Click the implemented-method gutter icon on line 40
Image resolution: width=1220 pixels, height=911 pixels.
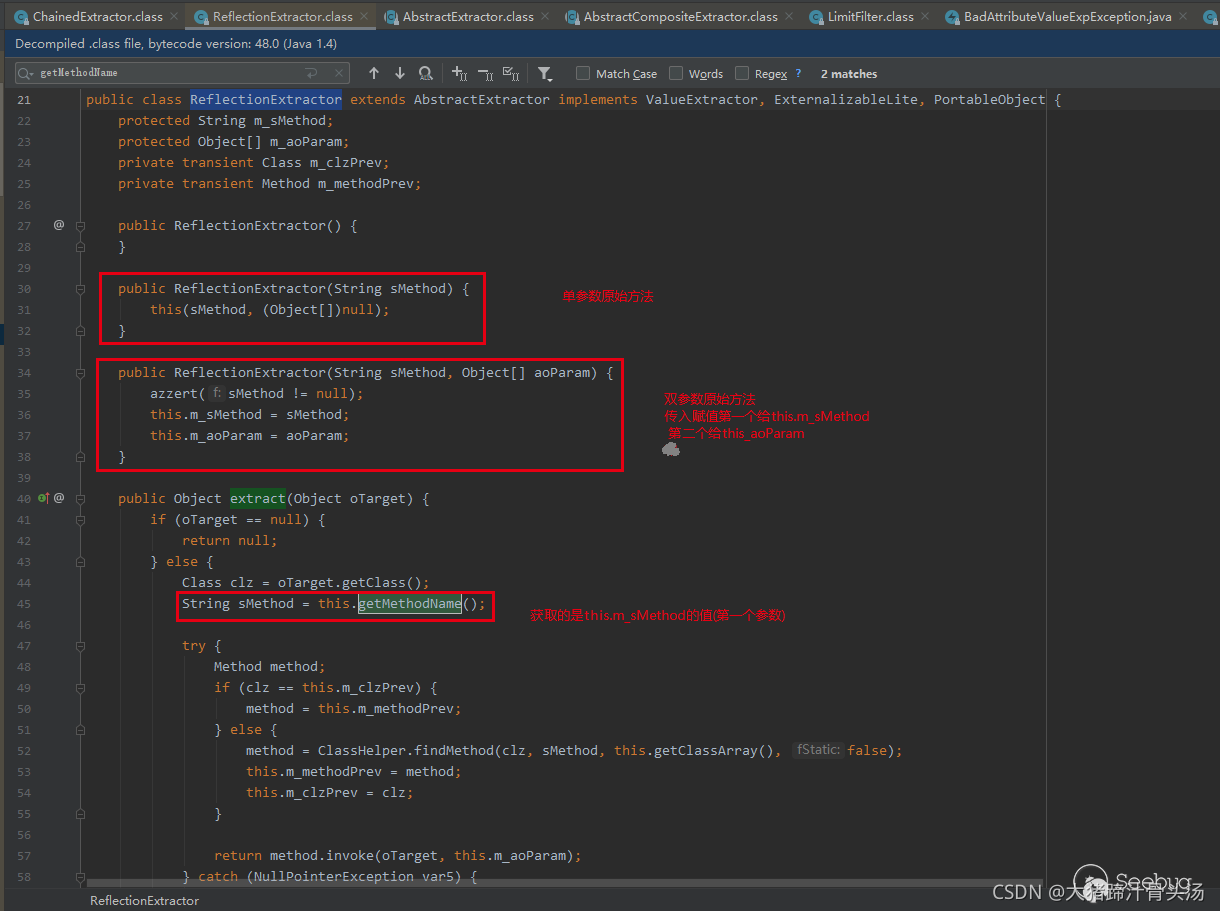(x=43, y=498)
